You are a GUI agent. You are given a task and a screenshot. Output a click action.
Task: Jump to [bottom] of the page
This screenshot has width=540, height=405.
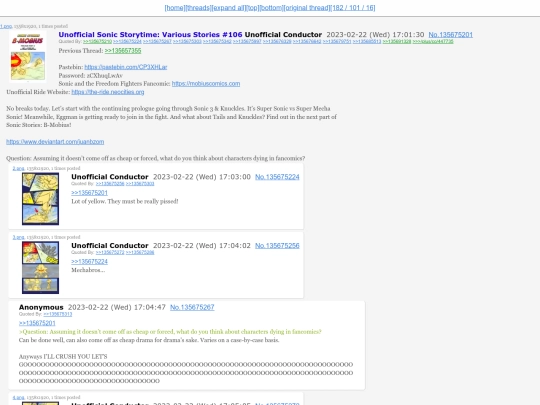271,8
